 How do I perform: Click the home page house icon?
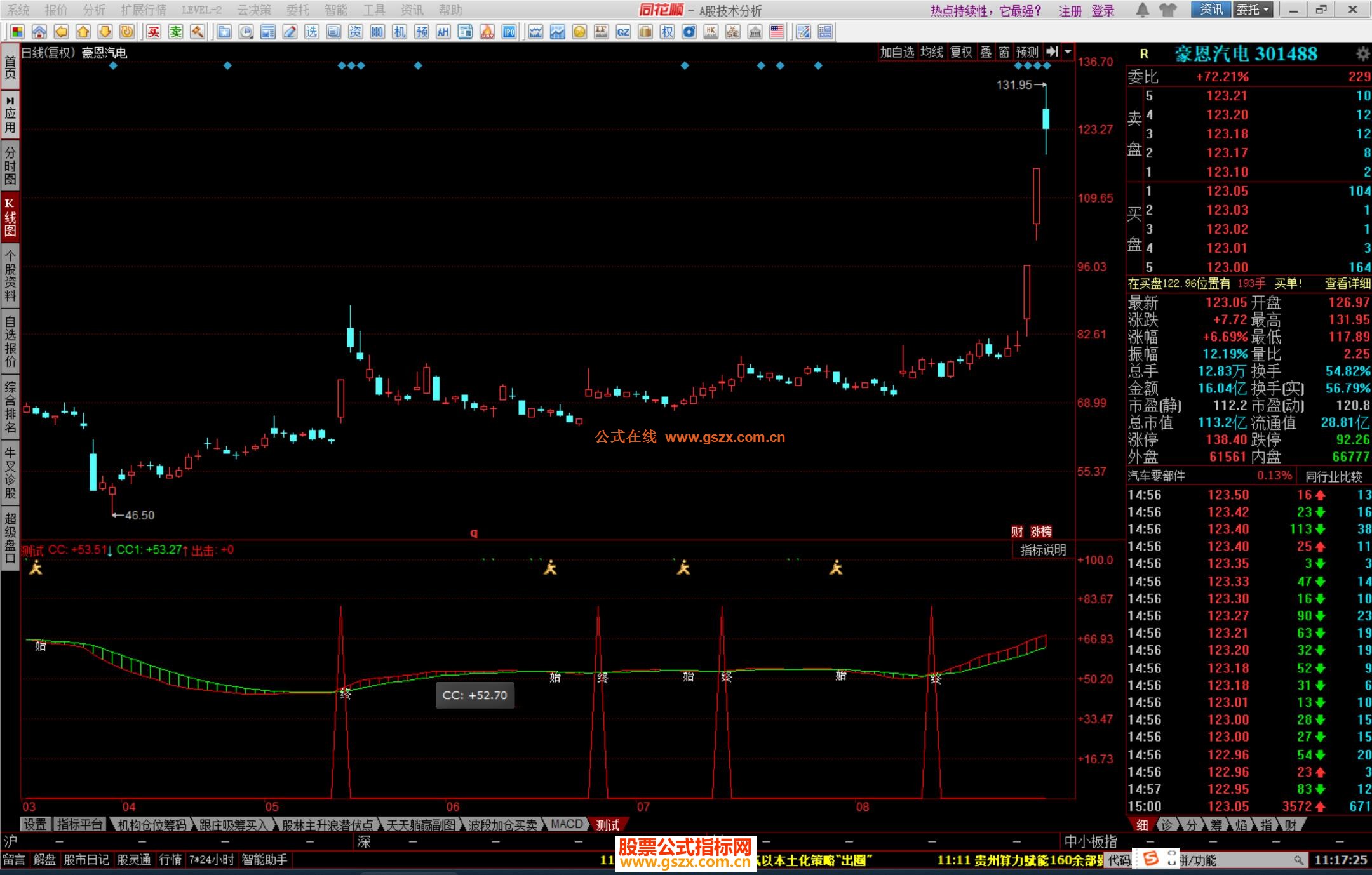(39, 32)
